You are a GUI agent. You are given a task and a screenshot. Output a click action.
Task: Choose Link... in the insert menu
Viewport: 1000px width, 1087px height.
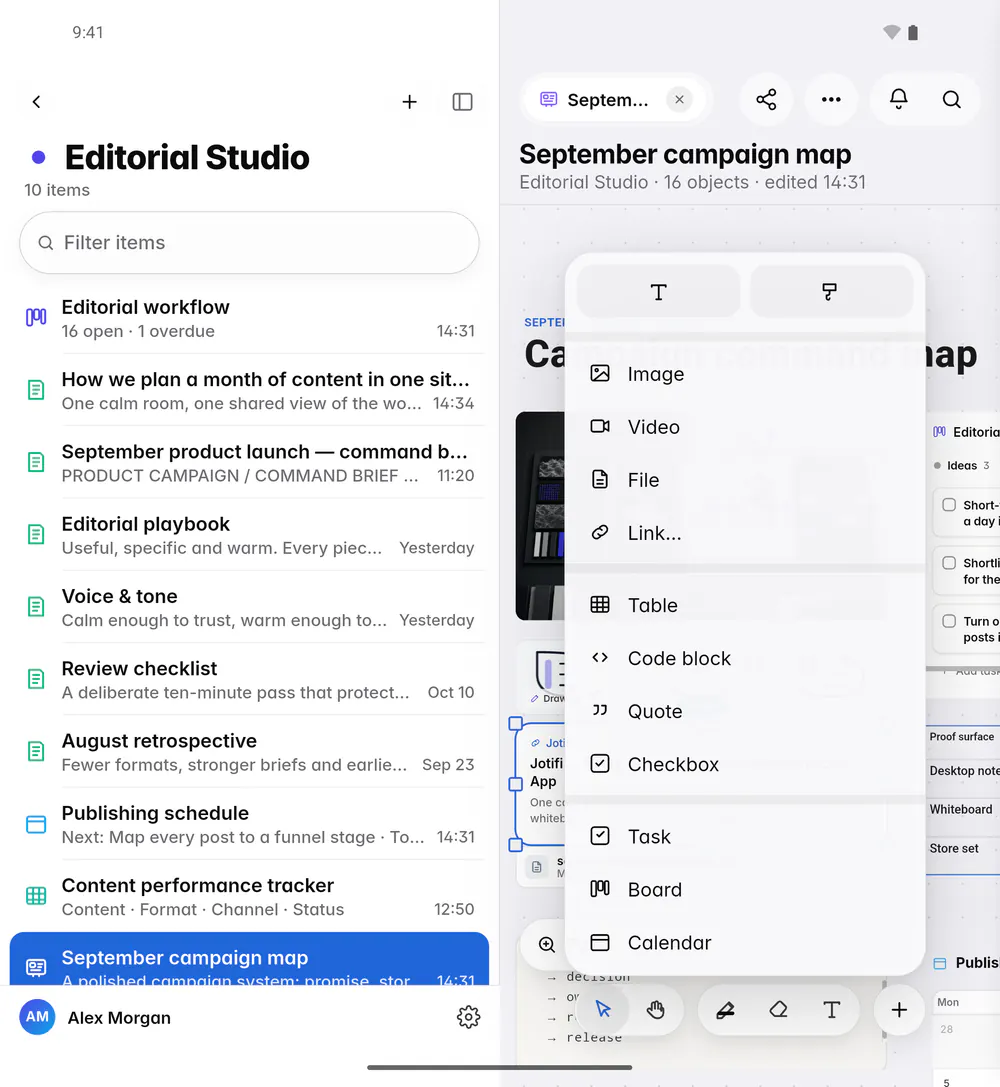(x=745, y=533)
